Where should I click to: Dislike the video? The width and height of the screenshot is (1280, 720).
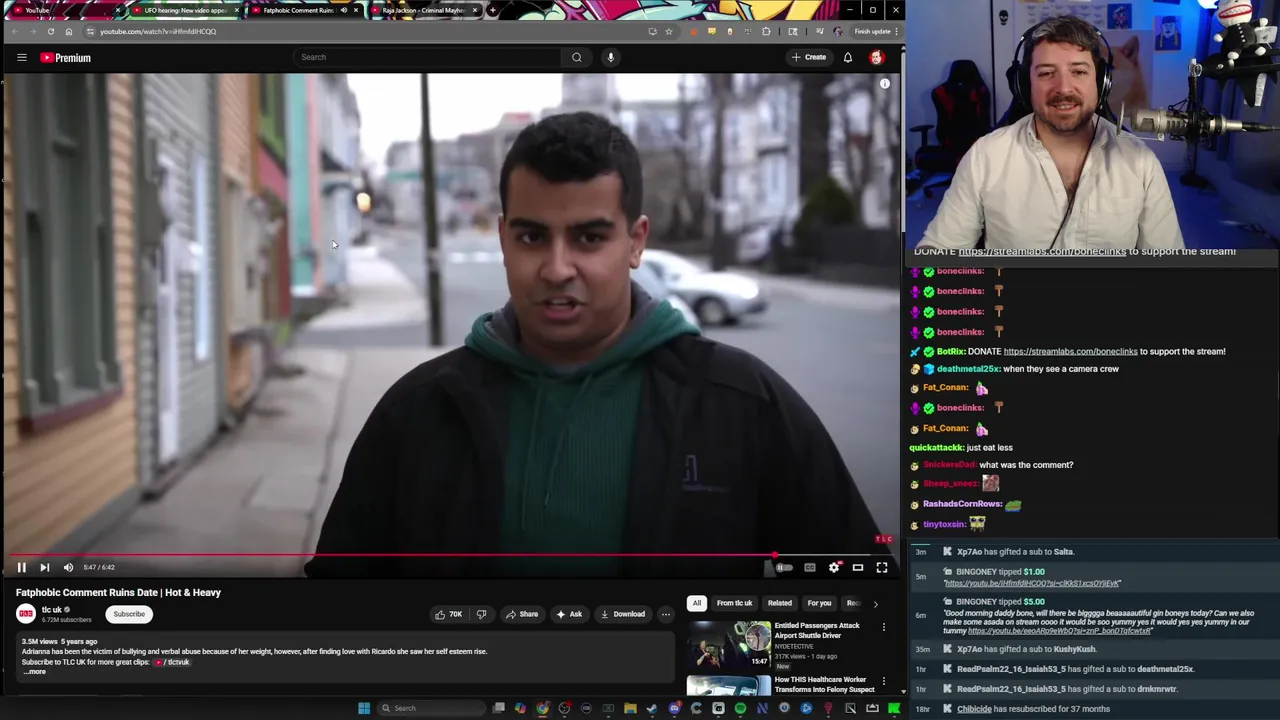coord(481,614)
